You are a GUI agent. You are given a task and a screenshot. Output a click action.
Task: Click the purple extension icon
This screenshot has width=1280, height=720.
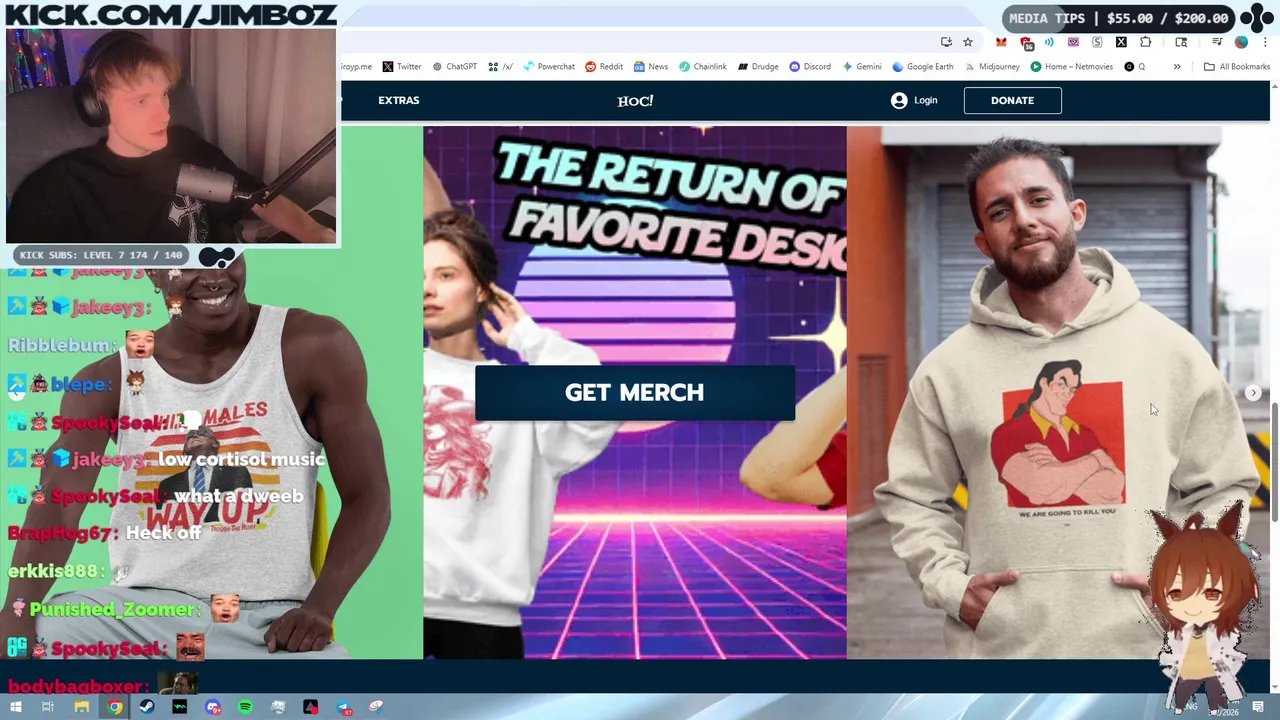[x=1073, y=42]
